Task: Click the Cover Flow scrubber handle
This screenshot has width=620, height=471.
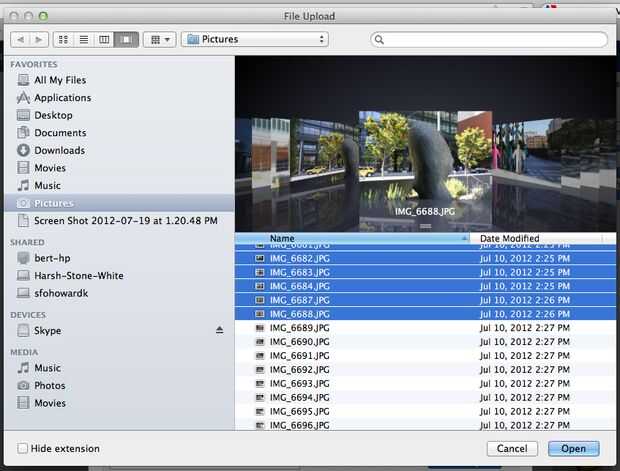Action: pos(425,226)
